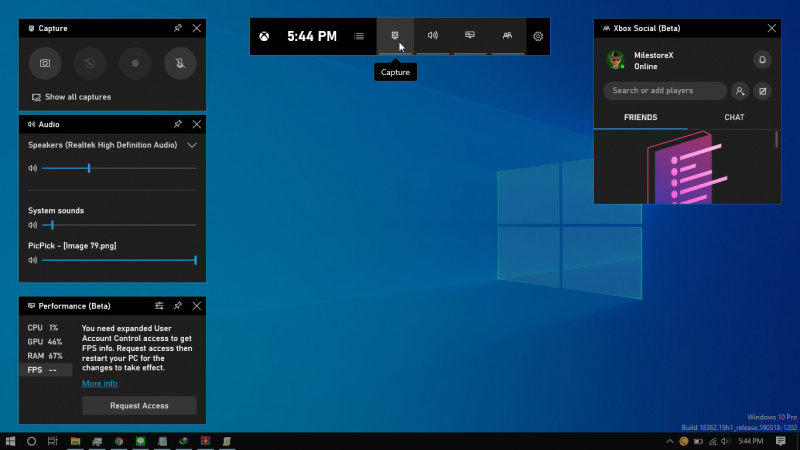The image size is (800, 450).
Task: Toggle the Xbox Social widget from Game Bar
Action: pos(507,36)
